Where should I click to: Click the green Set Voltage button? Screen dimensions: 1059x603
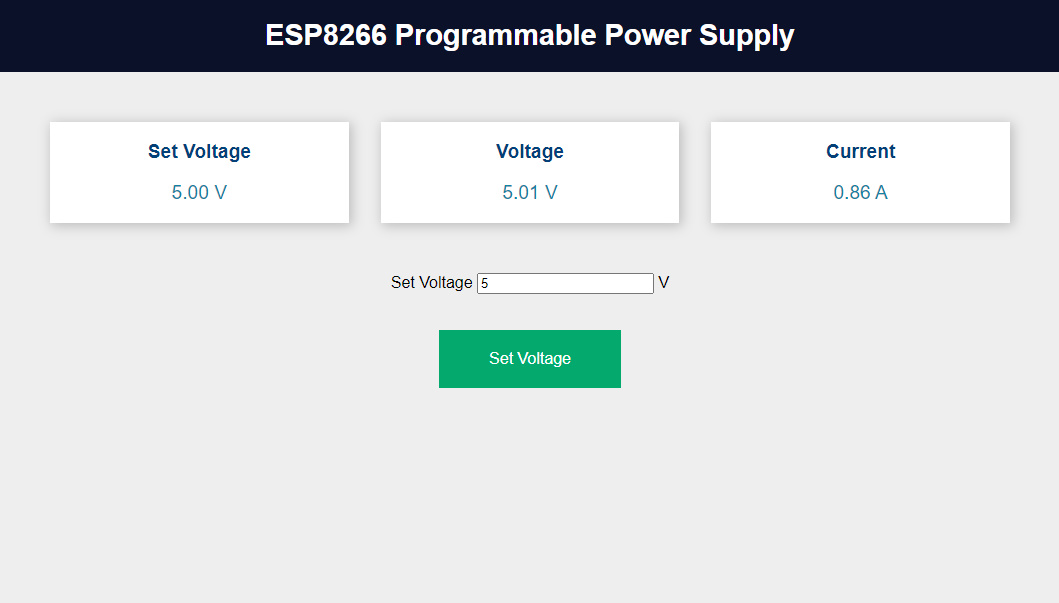click(x=529, y=358)
